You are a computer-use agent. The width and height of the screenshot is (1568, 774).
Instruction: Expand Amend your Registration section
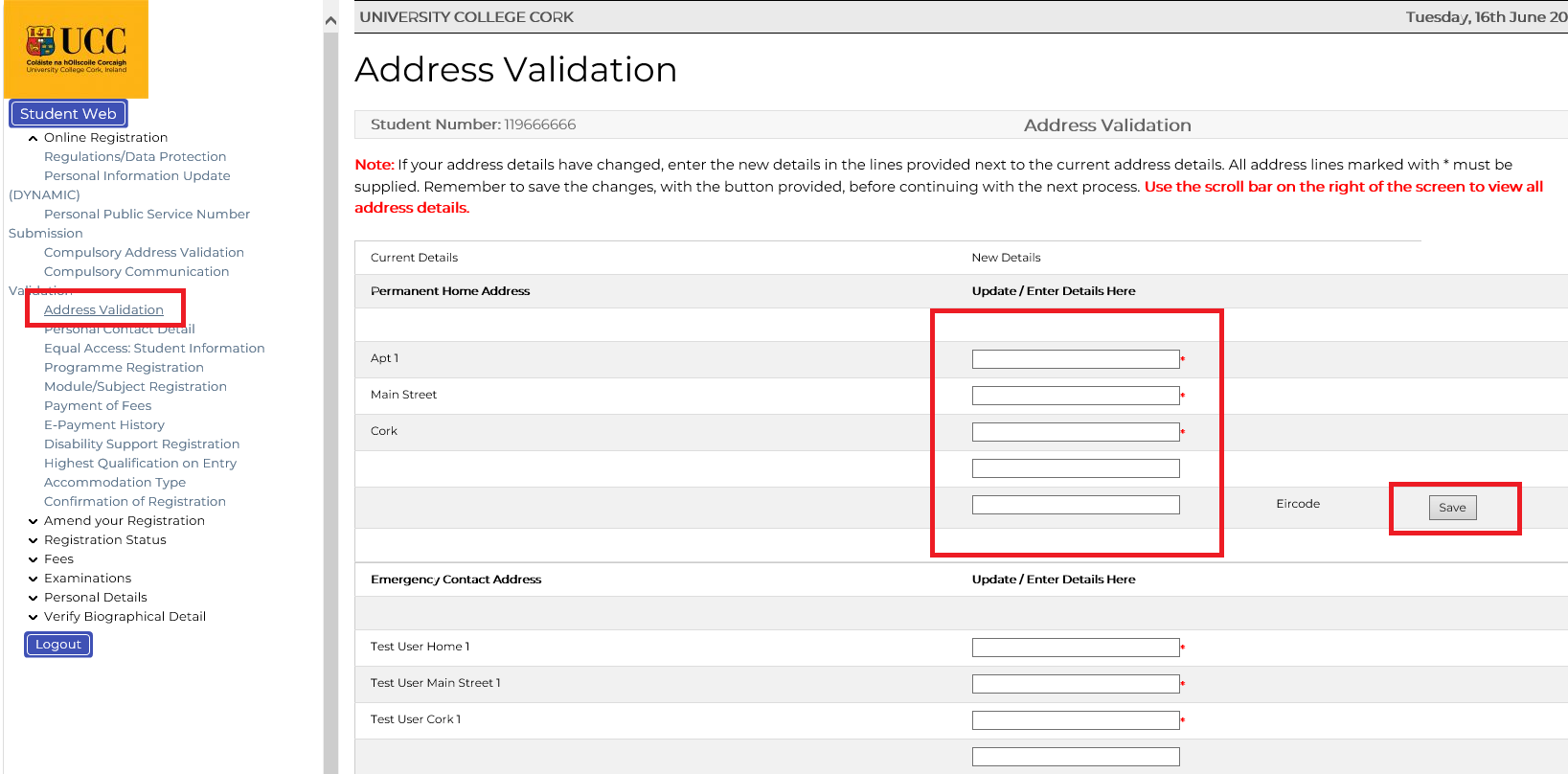[33, 521]
